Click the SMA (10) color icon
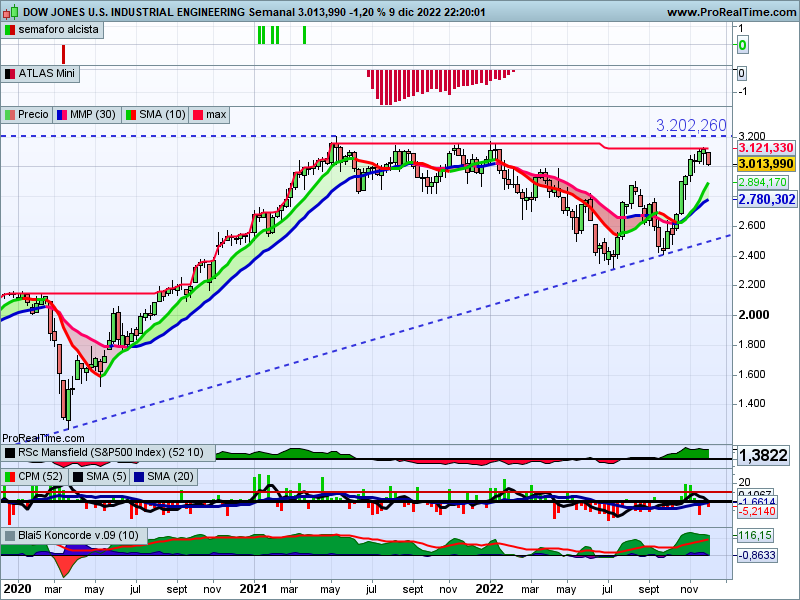800x600 pixels. pos(131,115)
